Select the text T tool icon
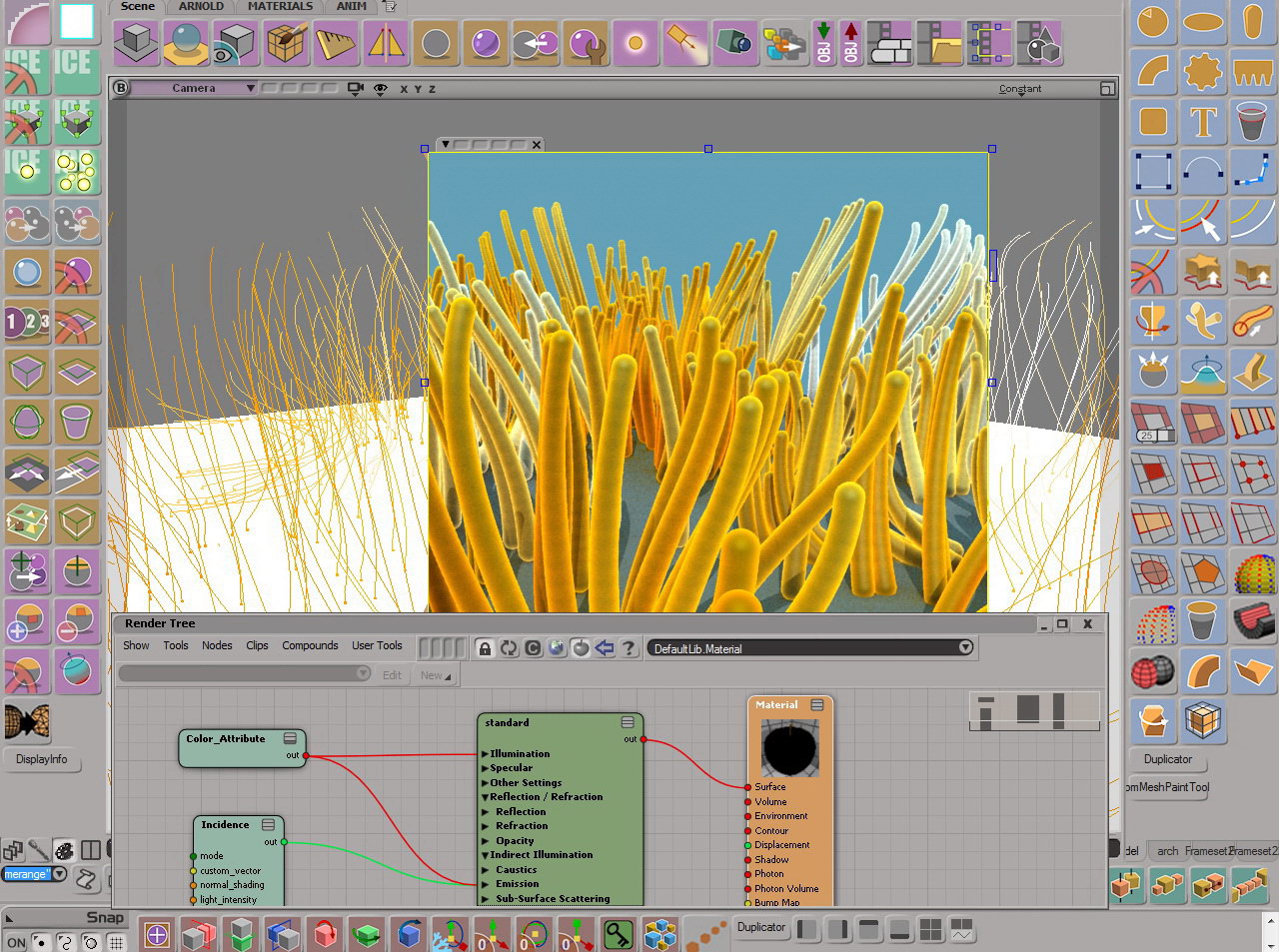Image resolution: width=1279 pixels, height=952 pixels. click(1203, 122)
